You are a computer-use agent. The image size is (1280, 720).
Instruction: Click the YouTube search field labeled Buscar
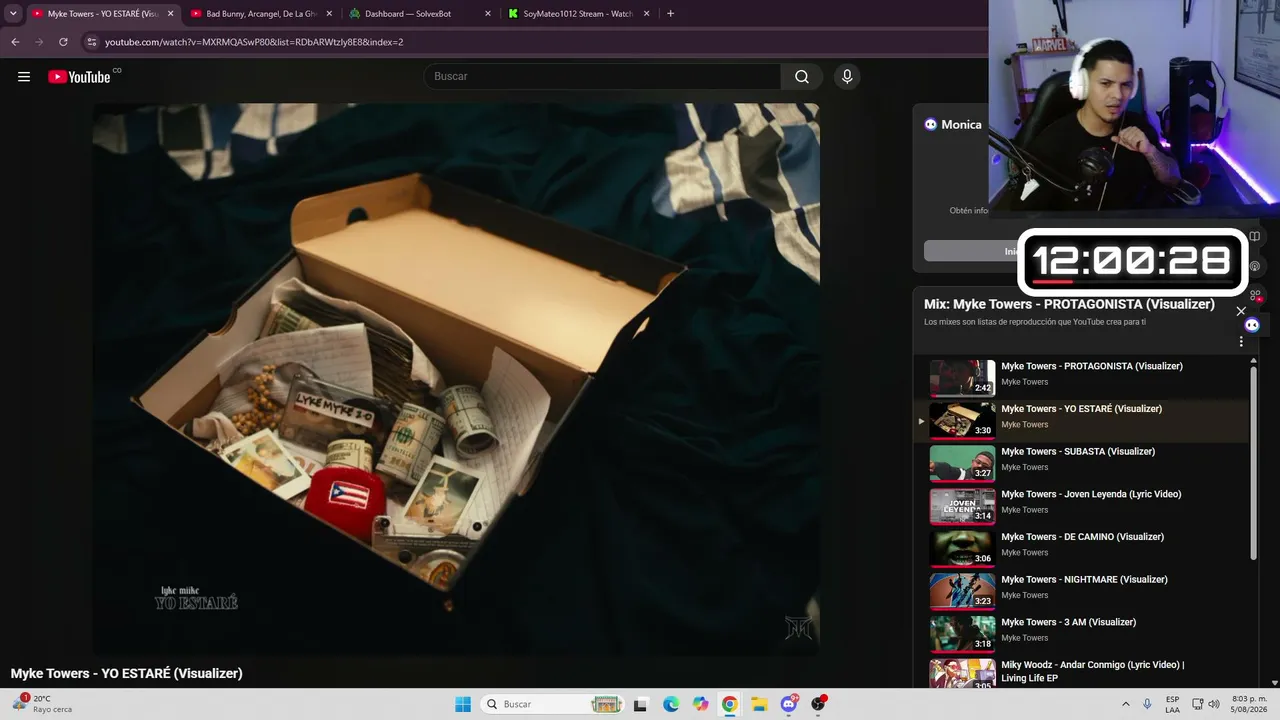[602, 77]
